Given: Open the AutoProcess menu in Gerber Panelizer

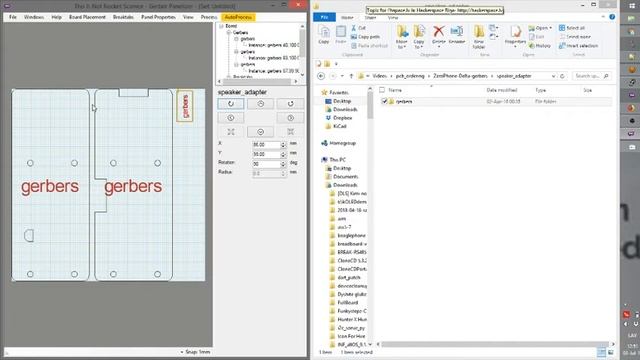Looking at the screenshot, I should (x=238, y=17).
